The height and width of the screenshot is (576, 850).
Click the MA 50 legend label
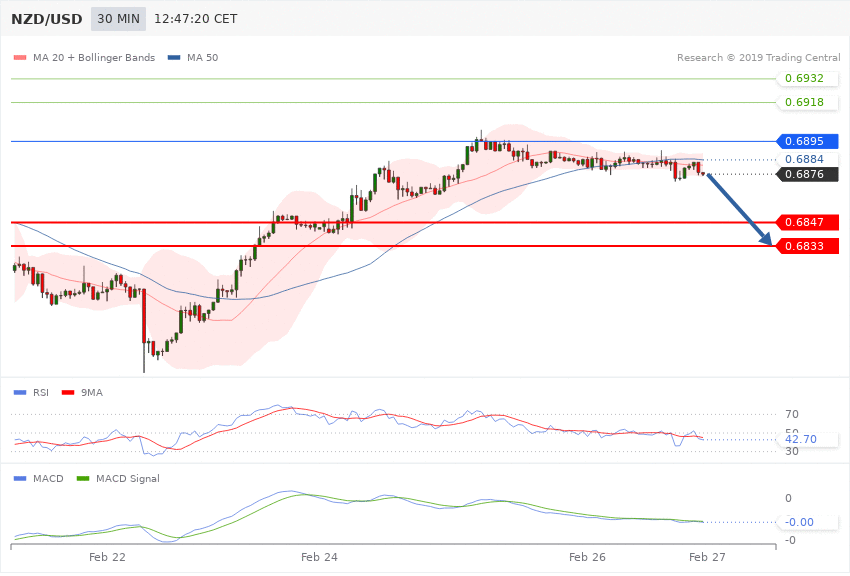coord(202,57)
